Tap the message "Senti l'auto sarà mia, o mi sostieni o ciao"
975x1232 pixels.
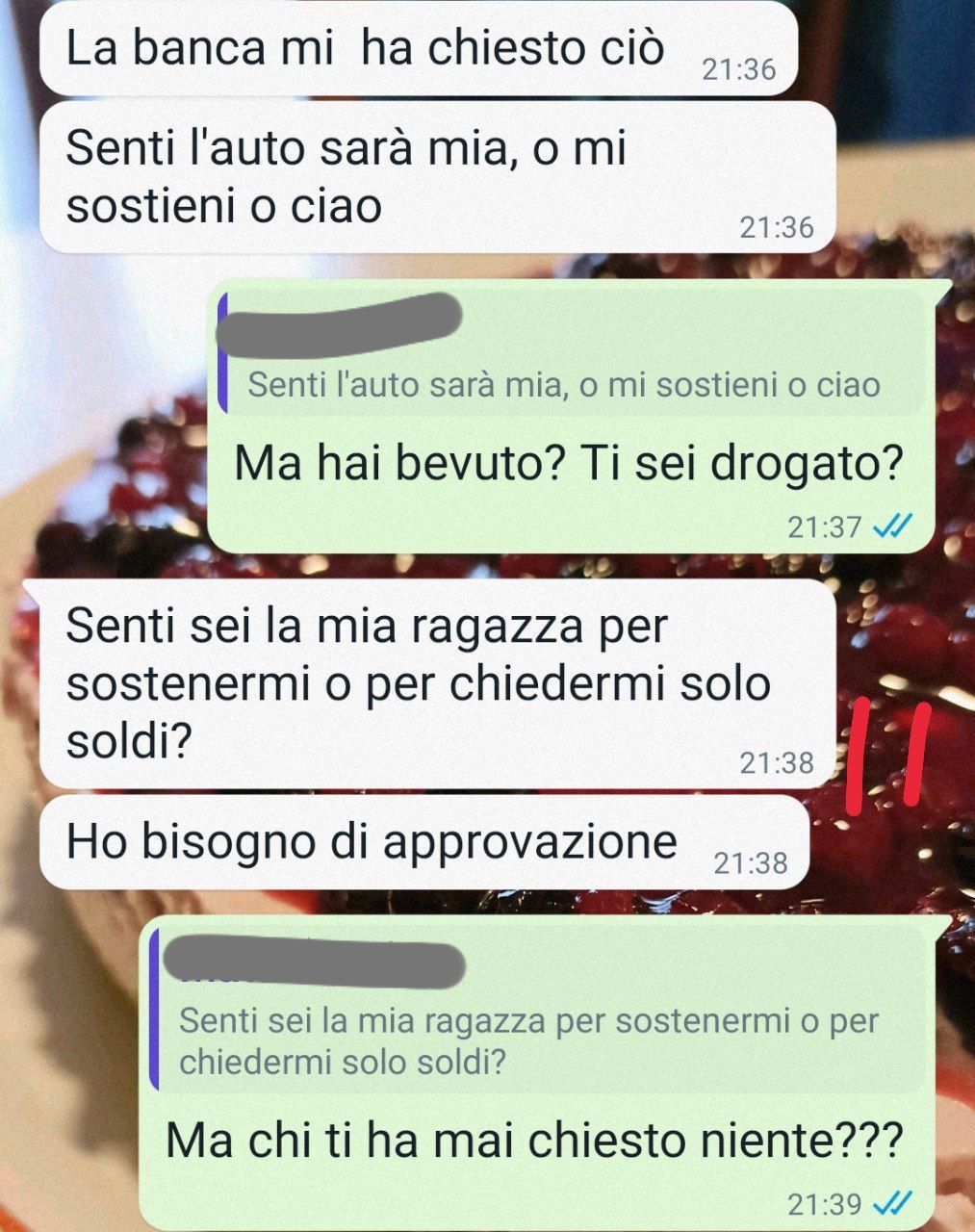click(437, 177)
